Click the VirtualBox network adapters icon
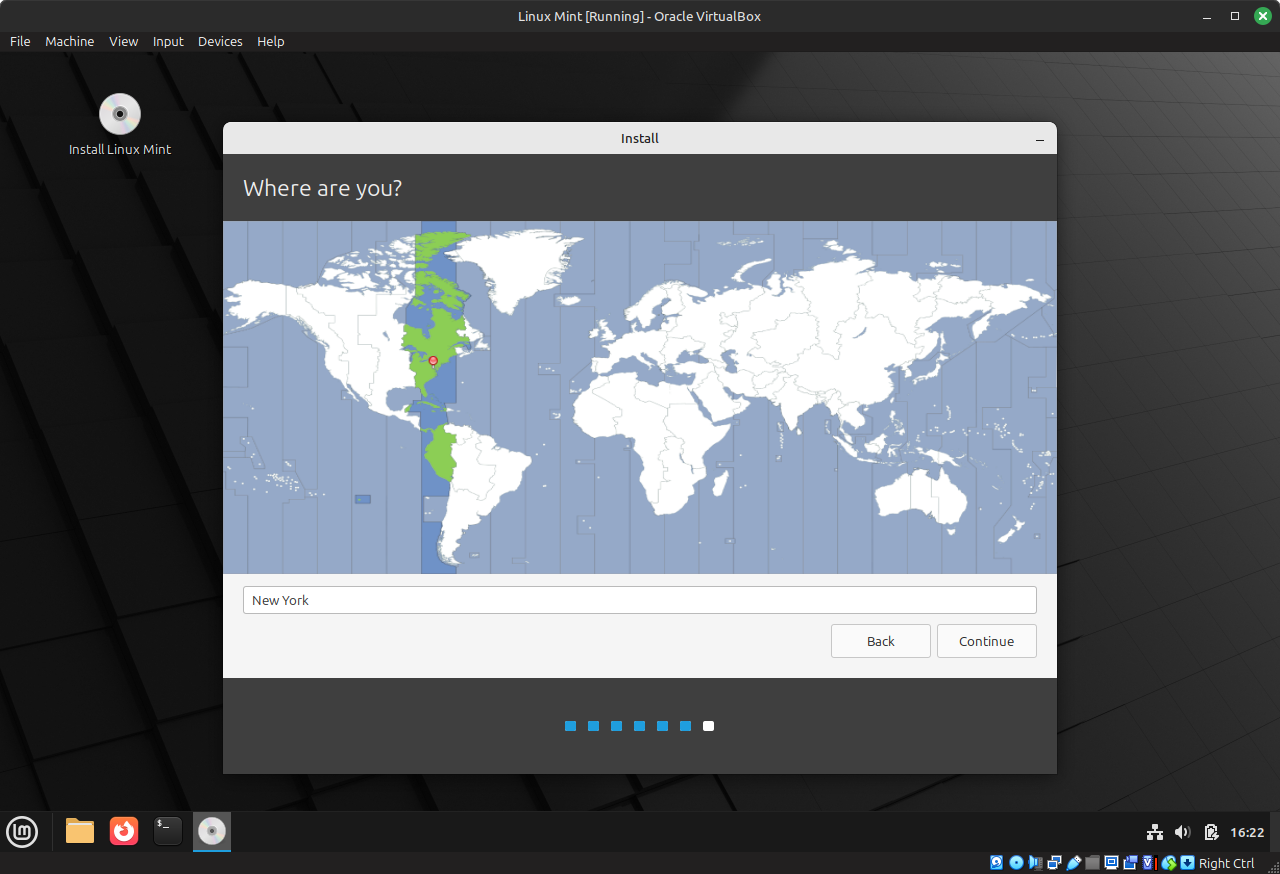 tap(1054, 862)
